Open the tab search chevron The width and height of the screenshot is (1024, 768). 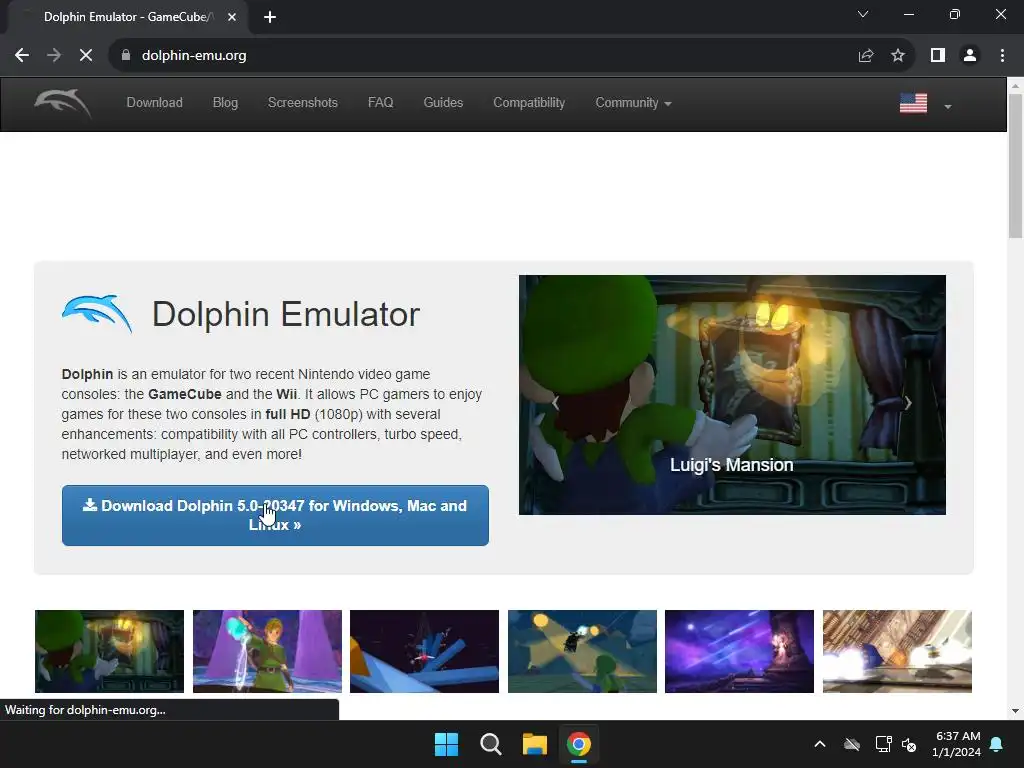coord(863,14)
